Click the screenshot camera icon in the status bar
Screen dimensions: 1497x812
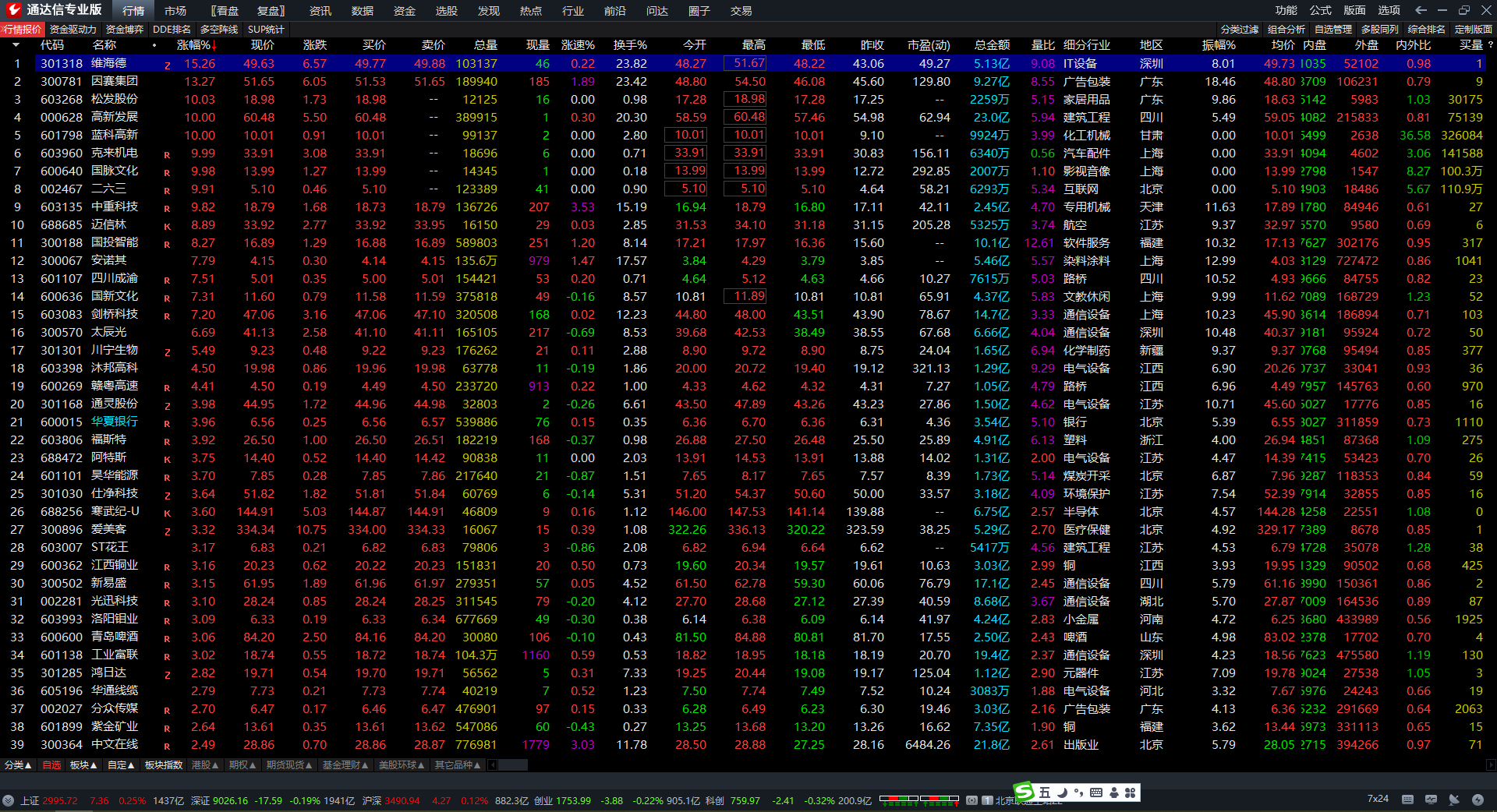click(x=971, y=800)
